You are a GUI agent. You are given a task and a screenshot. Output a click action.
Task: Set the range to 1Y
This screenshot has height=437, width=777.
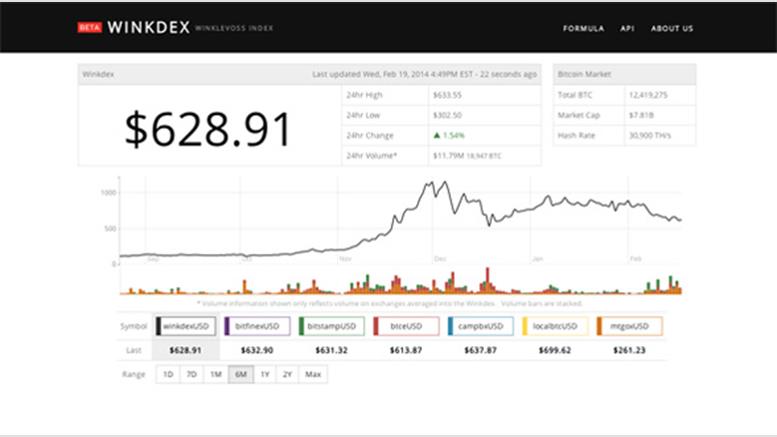pyautogui.click(x=265, y=374)
